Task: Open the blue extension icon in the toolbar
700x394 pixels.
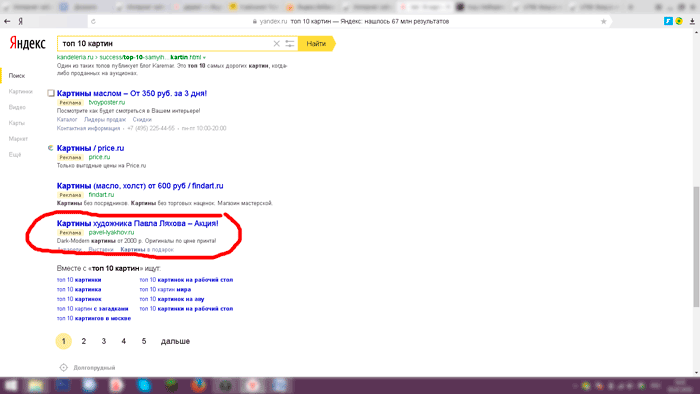Action: pos(668,21)
